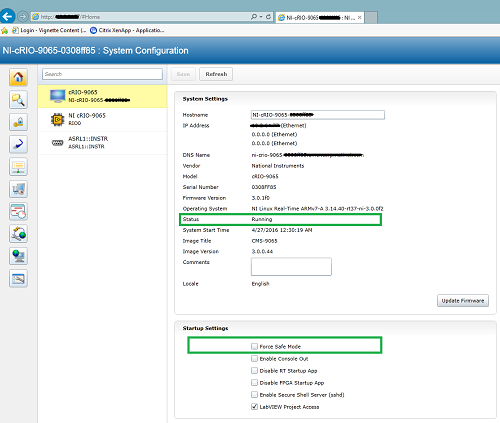The image size is (500, 423).
Task: Click the Vendor value 'National Instruments'
Action: [x=278, y=166]
